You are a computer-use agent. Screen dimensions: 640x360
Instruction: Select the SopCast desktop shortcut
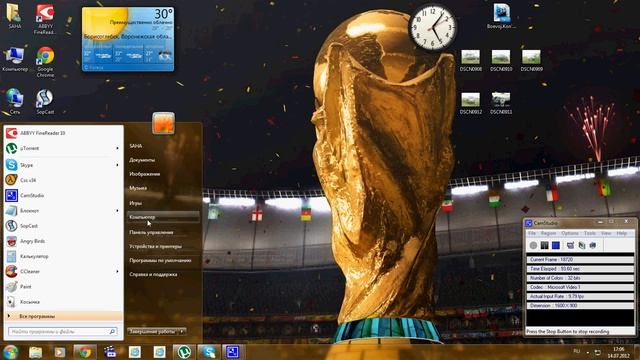(45, 102)
